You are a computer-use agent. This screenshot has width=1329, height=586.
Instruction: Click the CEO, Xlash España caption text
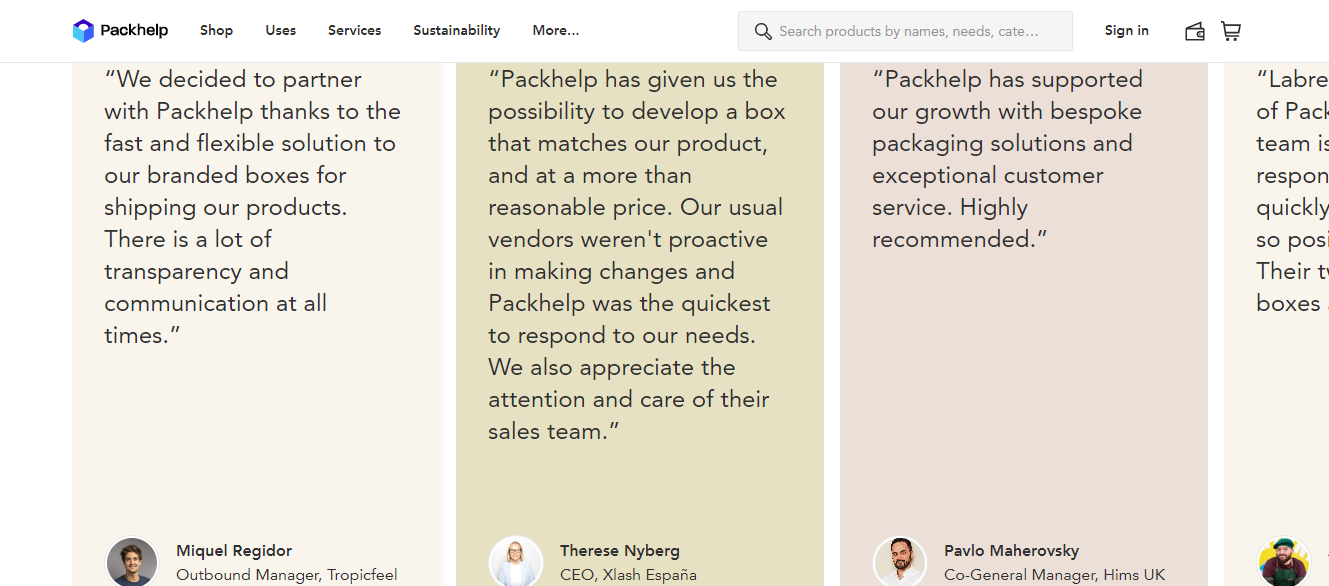[628, 574]
